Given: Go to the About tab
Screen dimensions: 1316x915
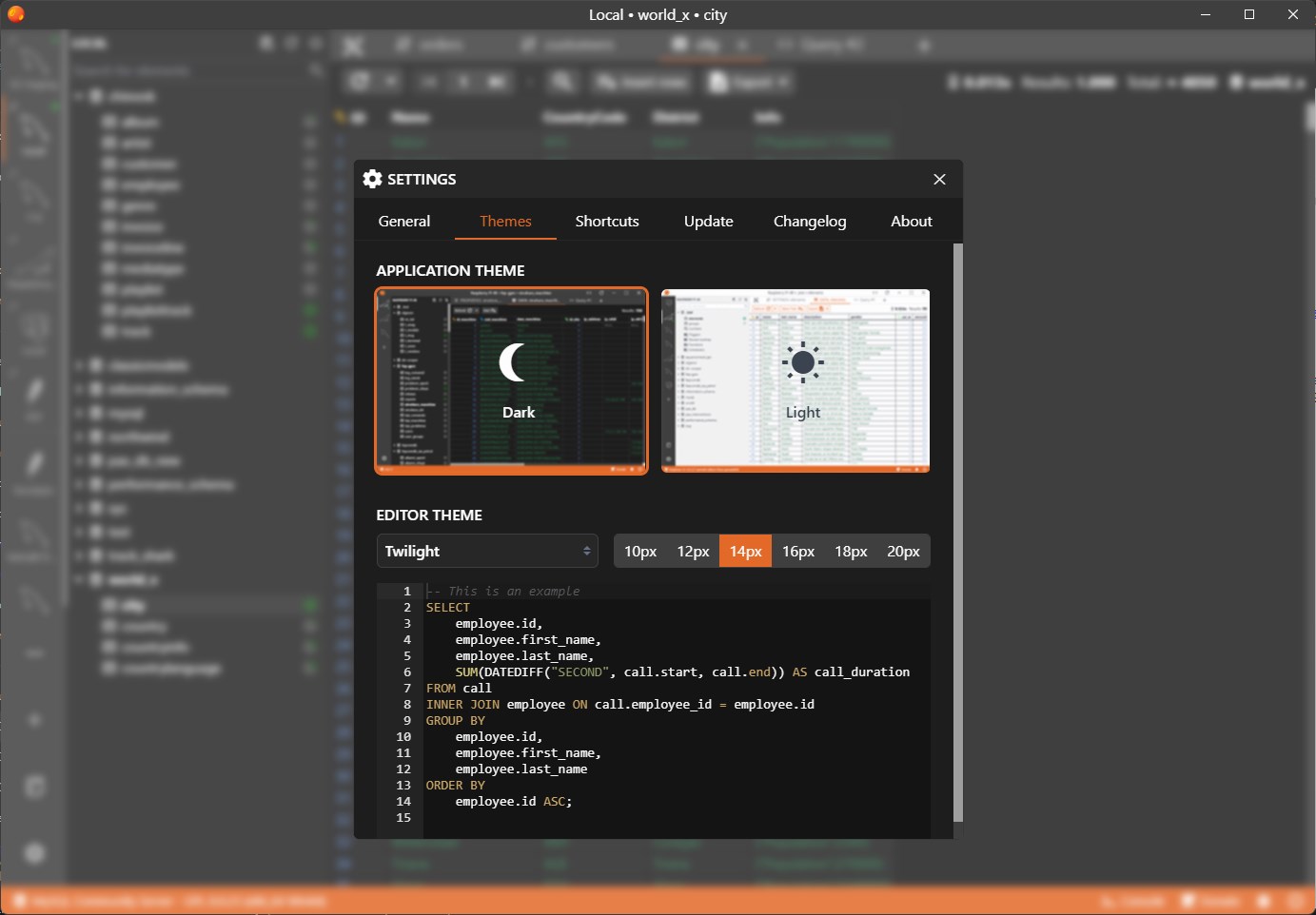Looking at the screenshot, I should 911,222.
